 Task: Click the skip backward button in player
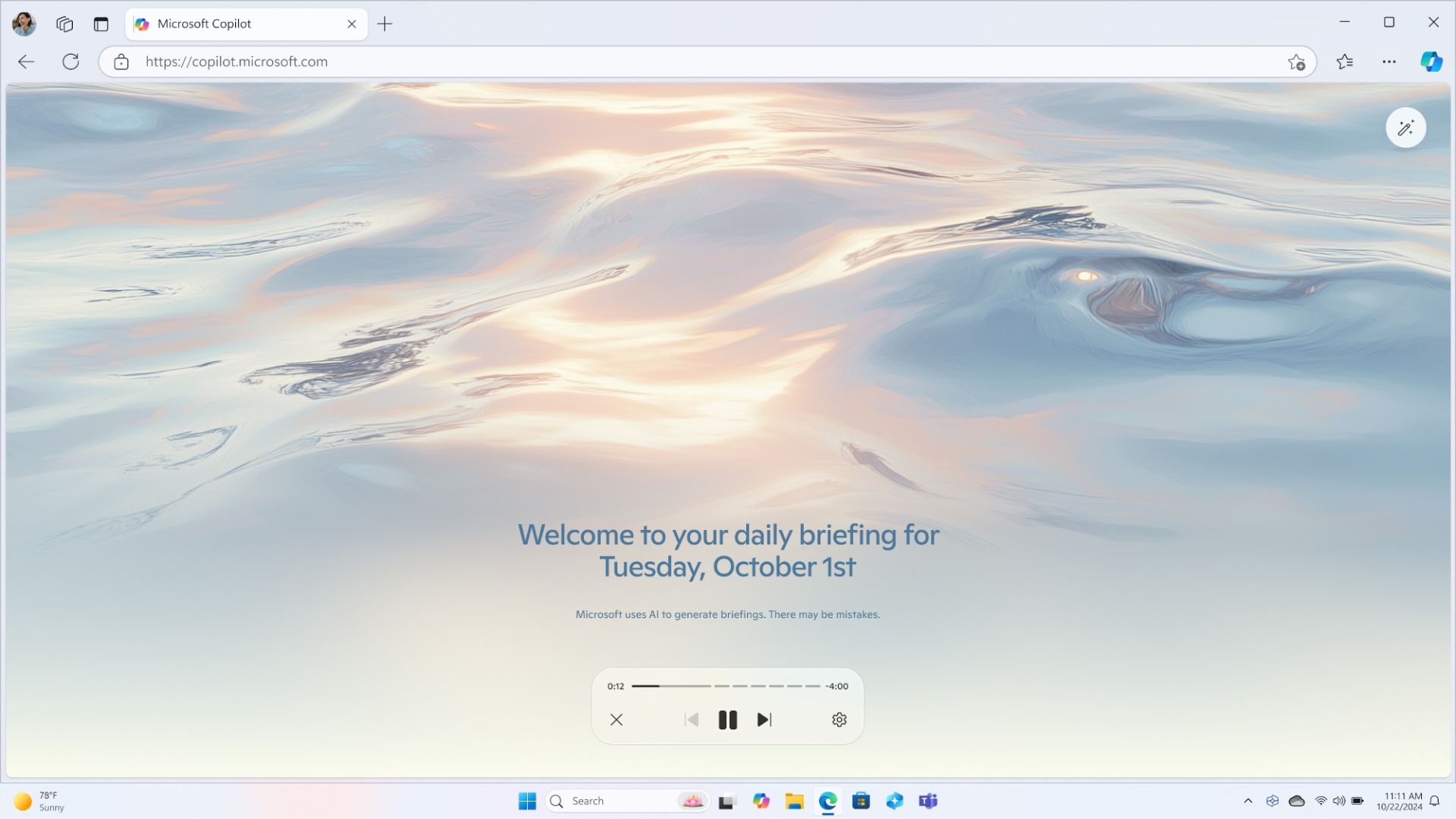pyautogui.click(x=691, y=719)
